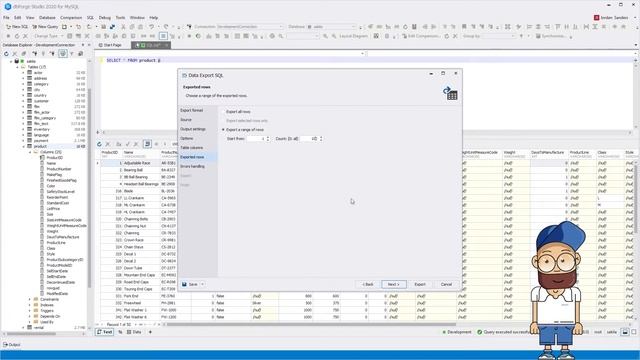Click the Count spinner arrows
This screenshot has height=360, width=640.
(321, 139)
